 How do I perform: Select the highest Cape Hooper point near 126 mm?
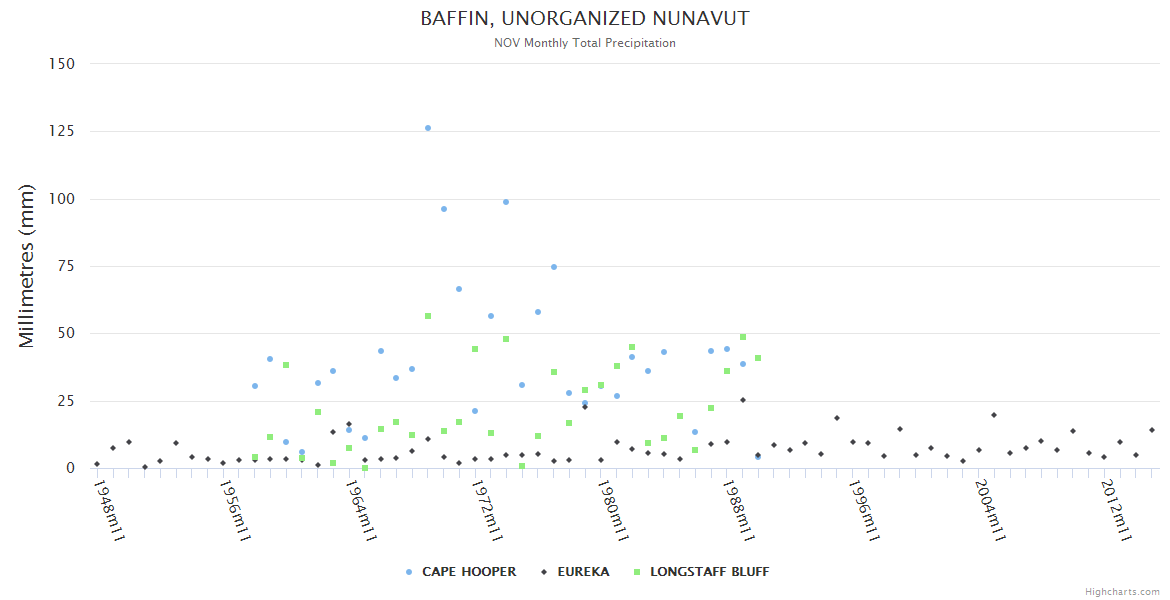428,128
